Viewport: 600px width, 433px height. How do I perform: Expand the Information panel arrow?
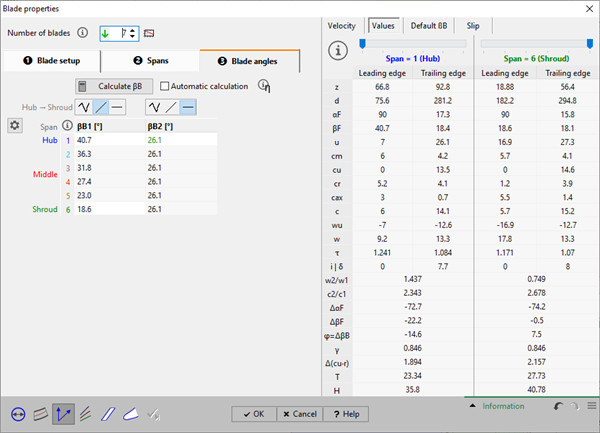pos(473,406)
